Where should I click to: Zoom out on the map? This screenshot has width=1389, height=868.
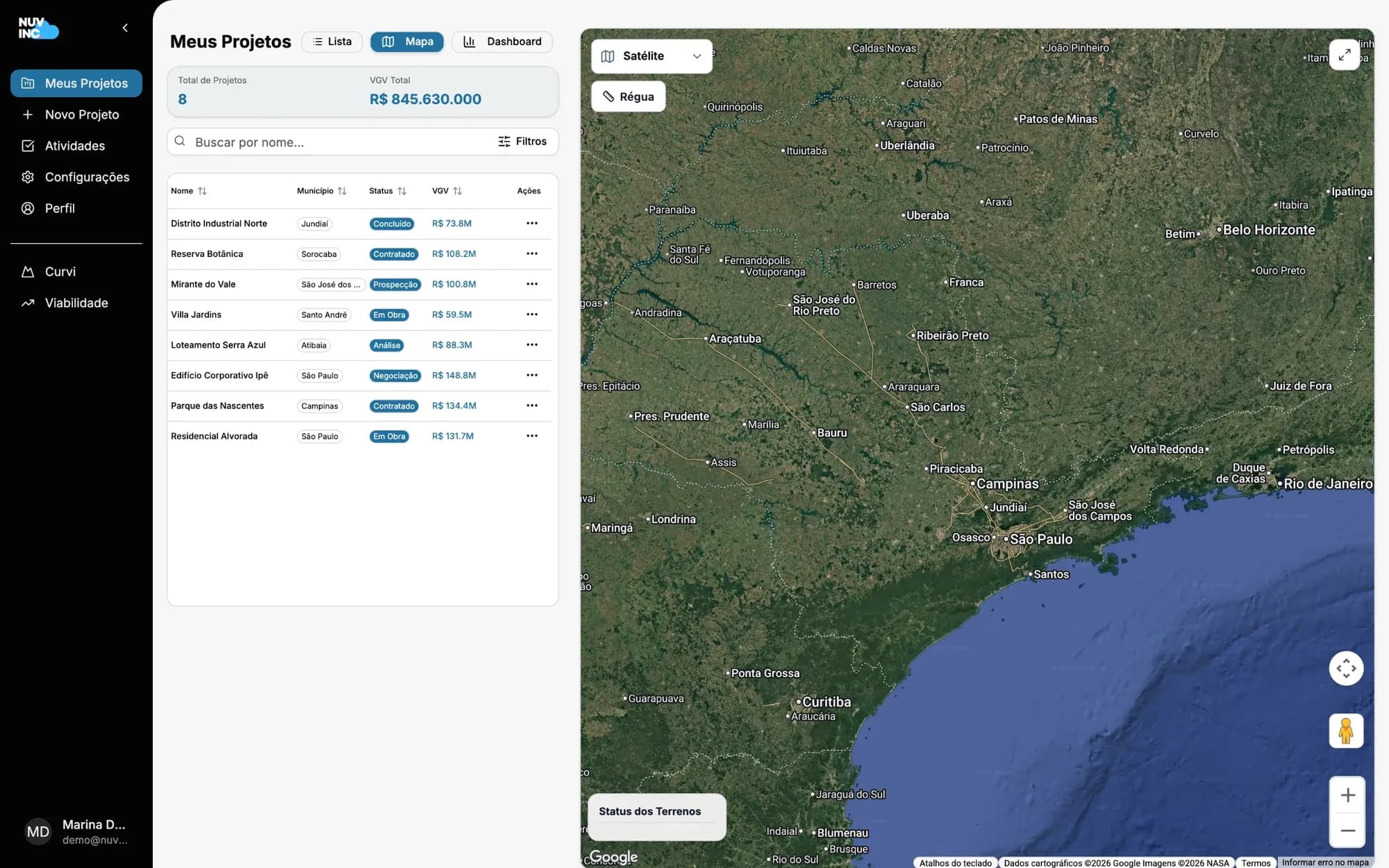[1347, 831]
